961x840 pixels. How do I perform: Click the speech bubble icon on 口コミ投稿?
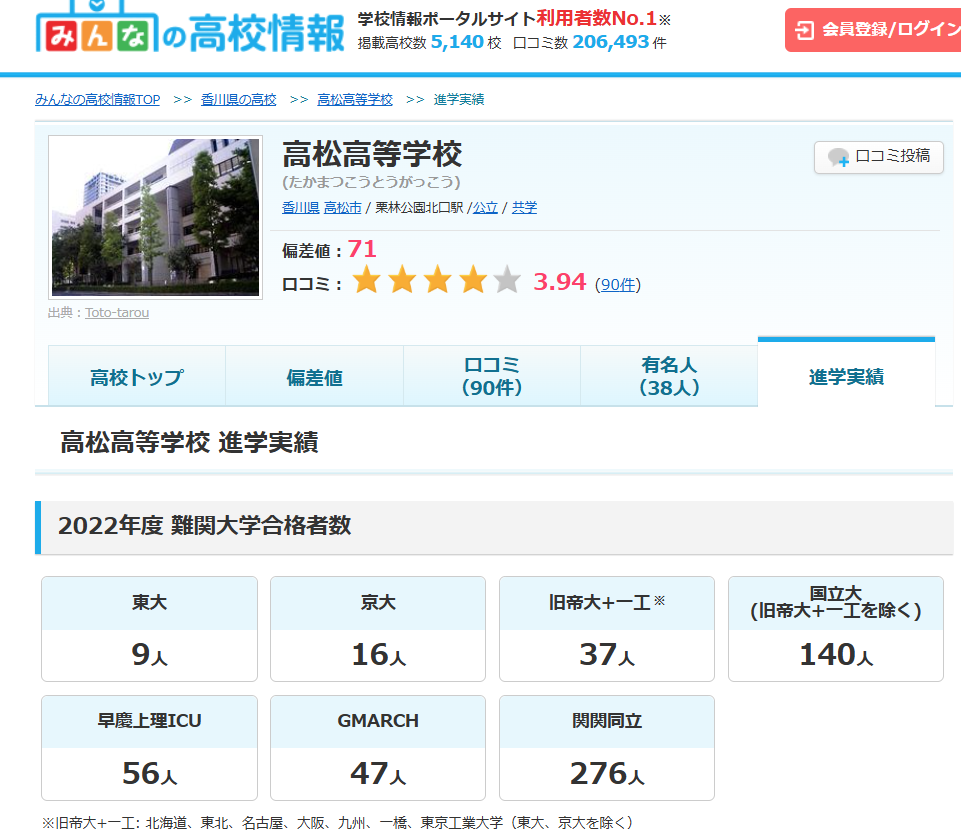(838, 157)
